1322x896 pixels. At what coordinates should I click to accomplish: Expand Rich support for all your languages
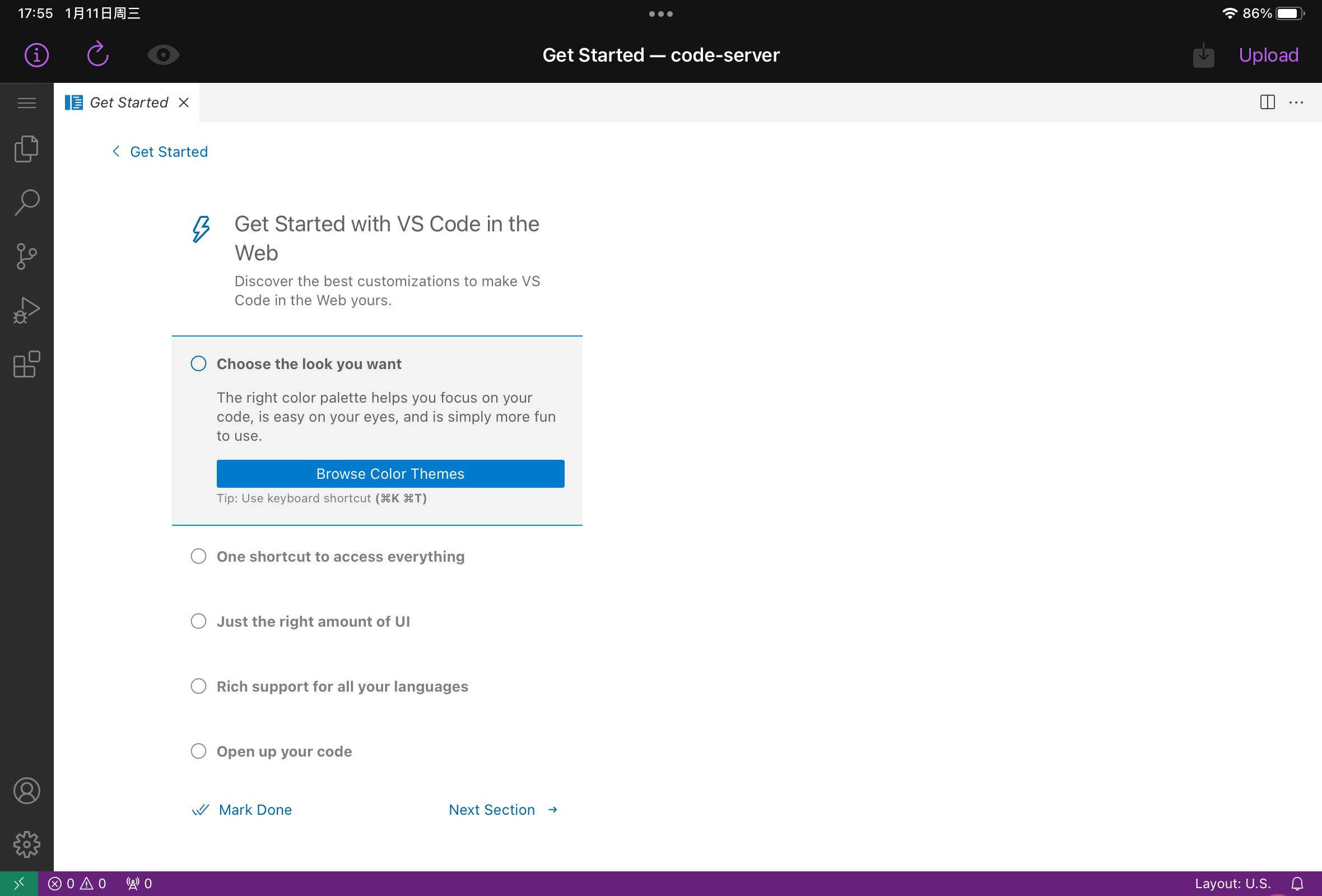click(x=342, y=687)
